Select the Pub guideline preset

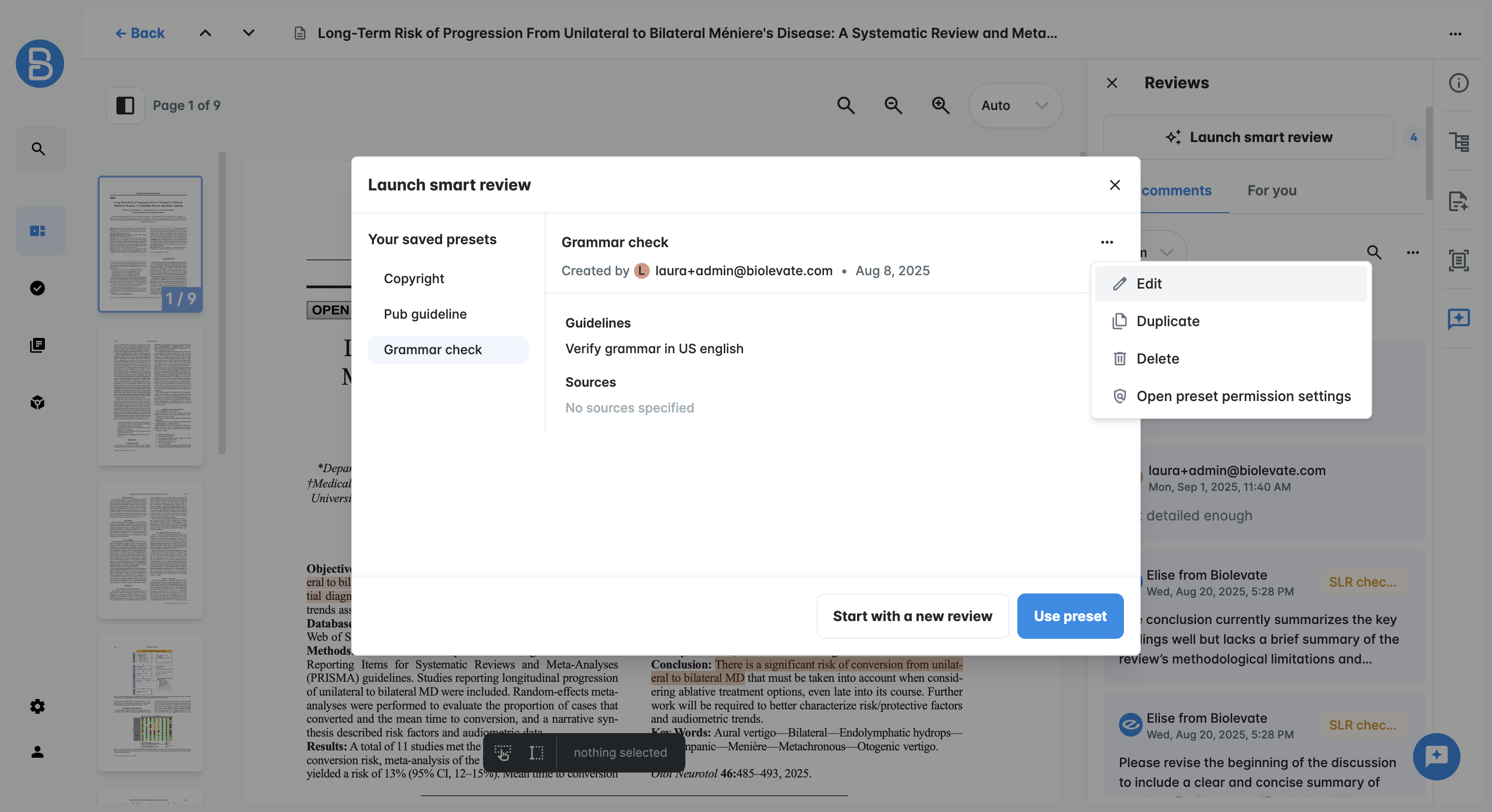coord(448,314)
